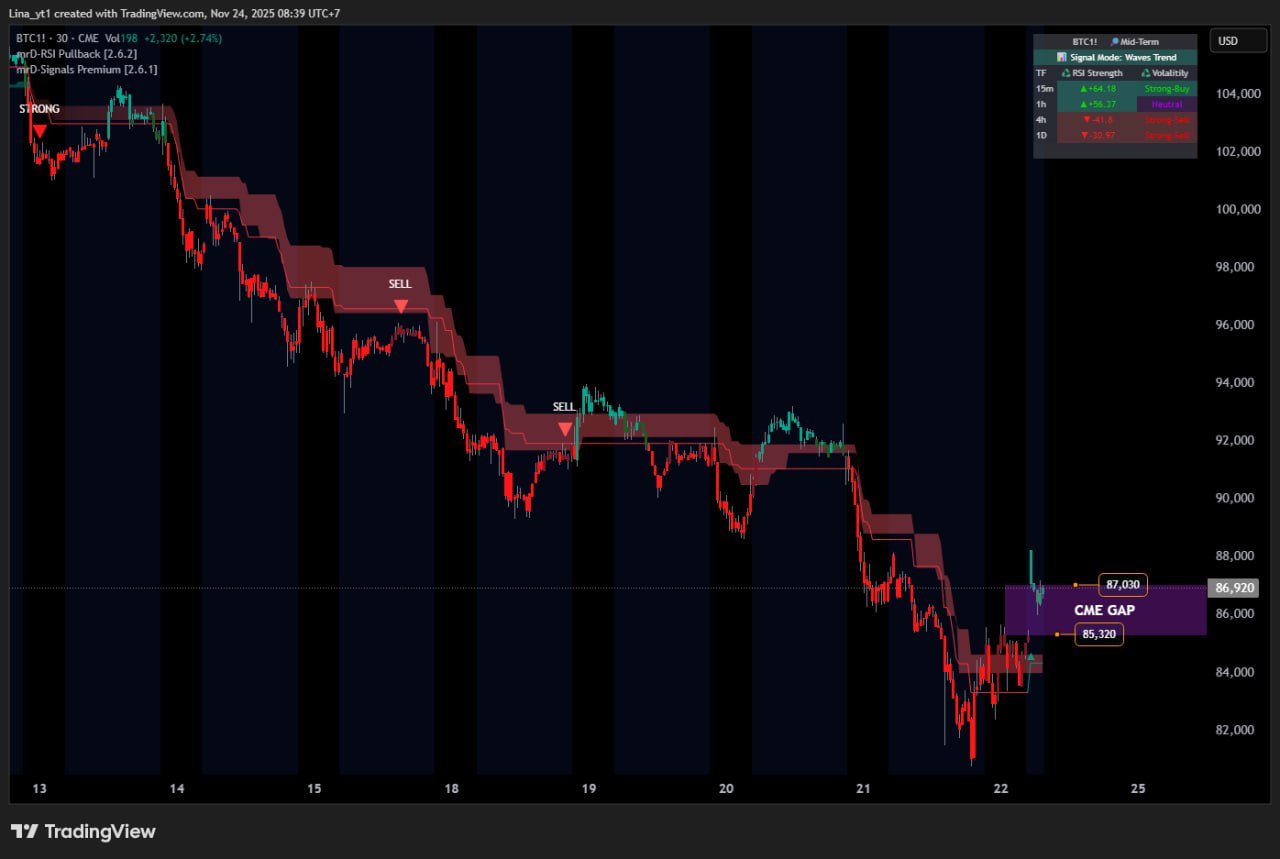Viewport: 1280px width, 859px height.
Task: Click the Mid-Term magnifier icon
Action: click(x=1114, y=42)
